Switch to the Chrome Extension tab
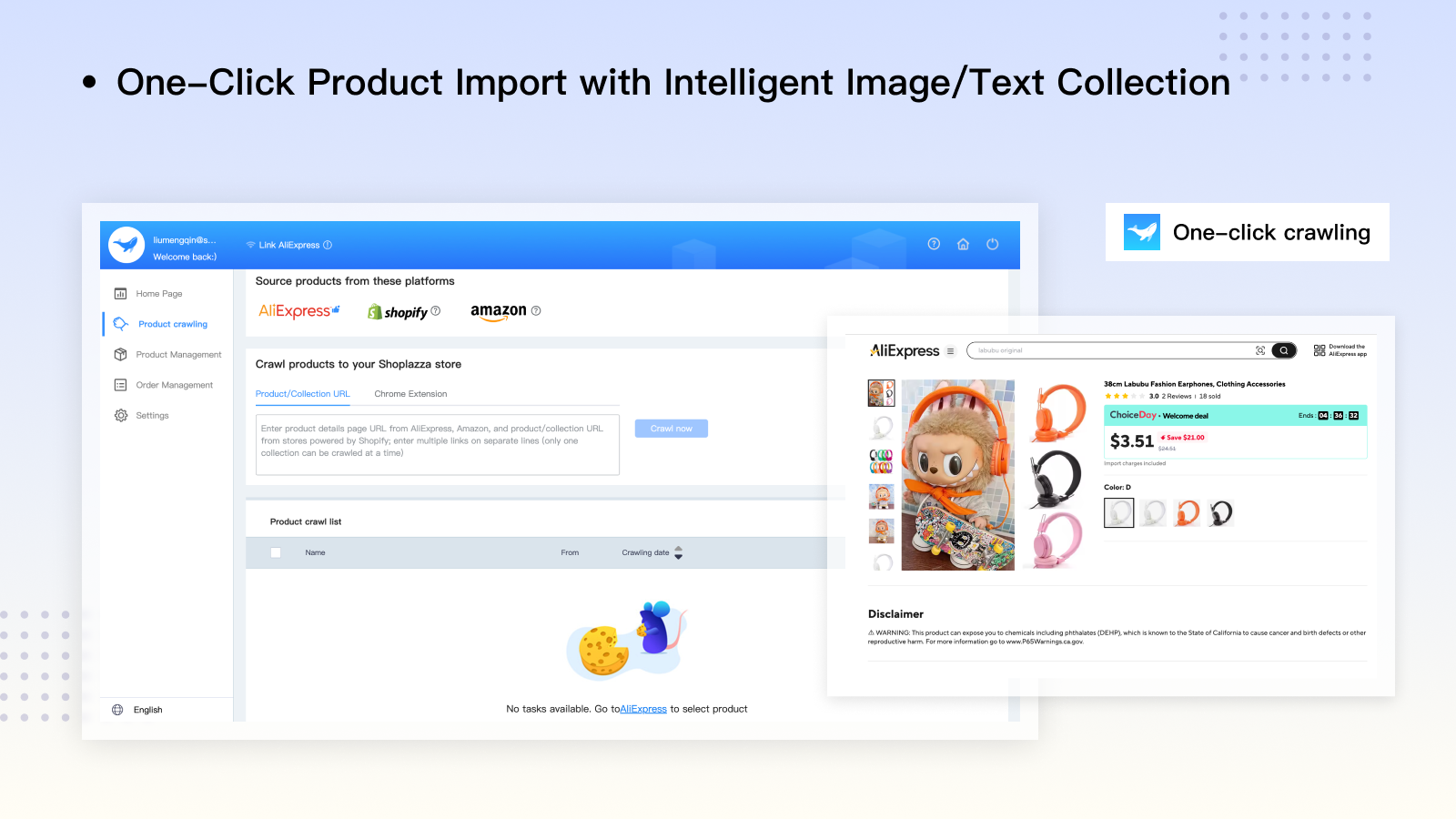Screen dimensions: 1456x819 (x=410, y=394)
